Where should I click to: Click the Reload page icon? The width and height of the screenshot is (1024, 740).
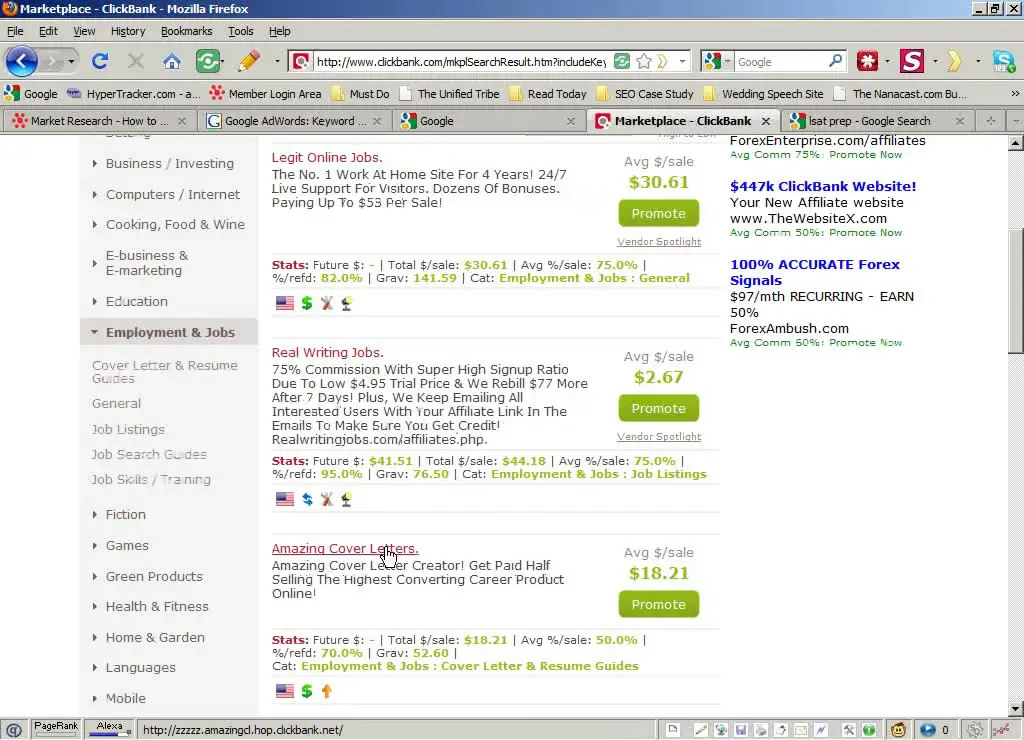[x=100, y=61]
